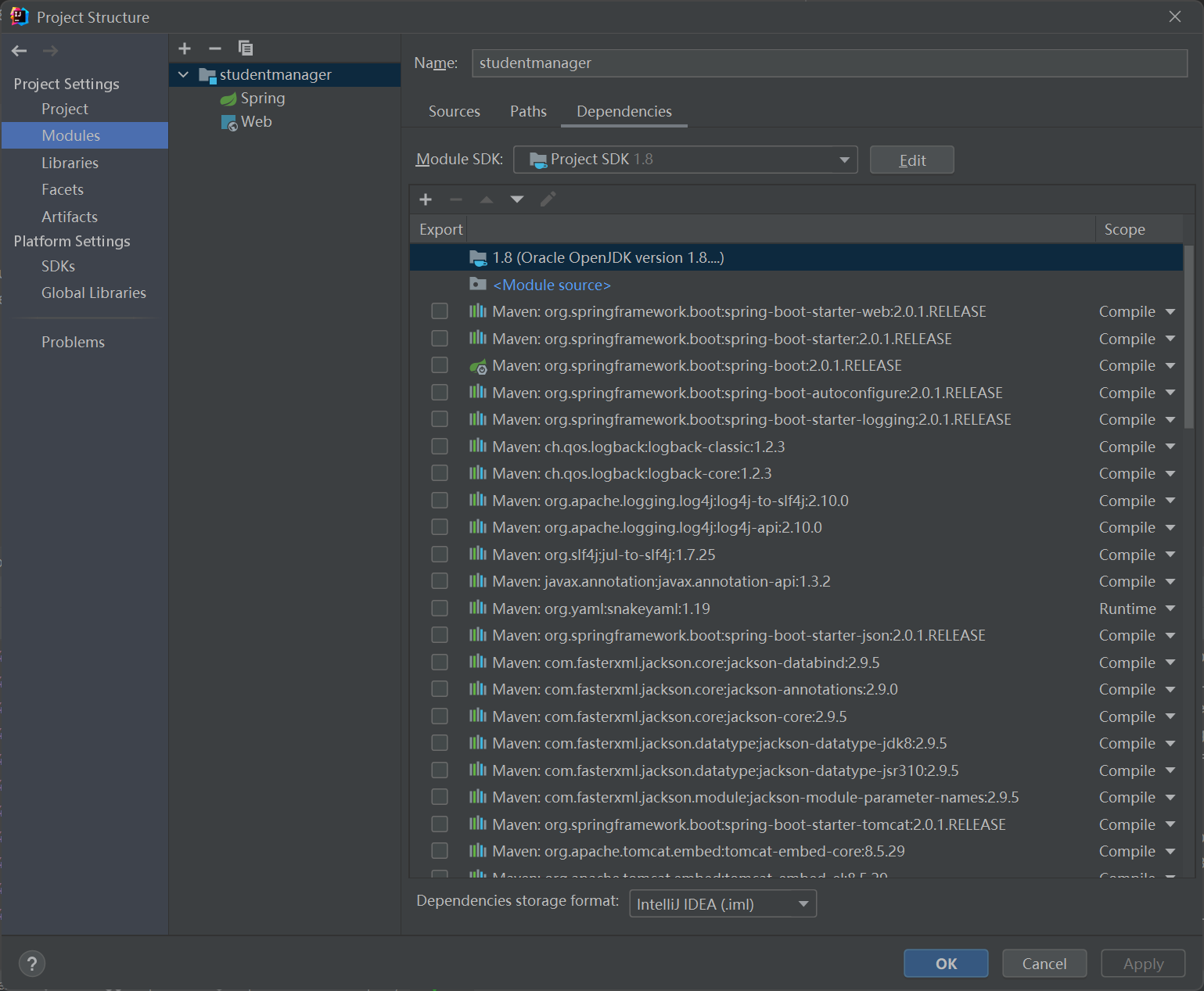Open scope dropdown for logback-classic
Image resolution: width=1204 pixels, height=991 pixels.
pos(1170,447)
